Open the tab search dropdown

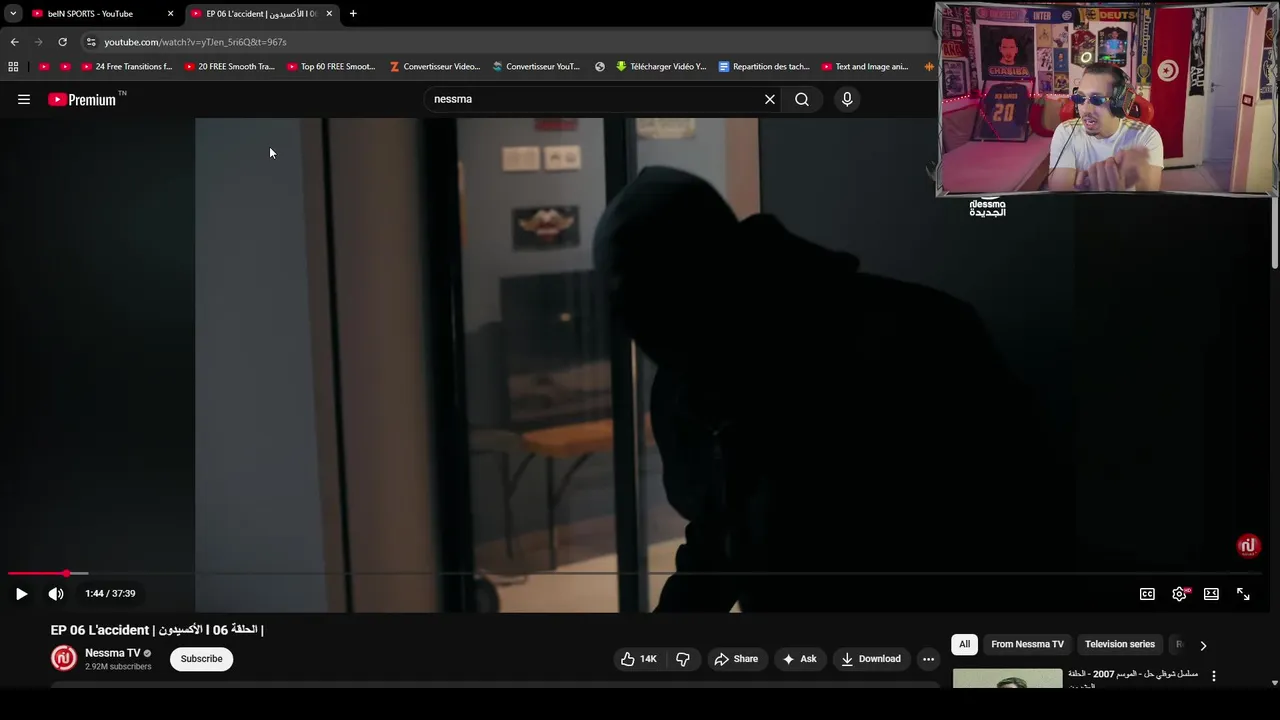13,14
